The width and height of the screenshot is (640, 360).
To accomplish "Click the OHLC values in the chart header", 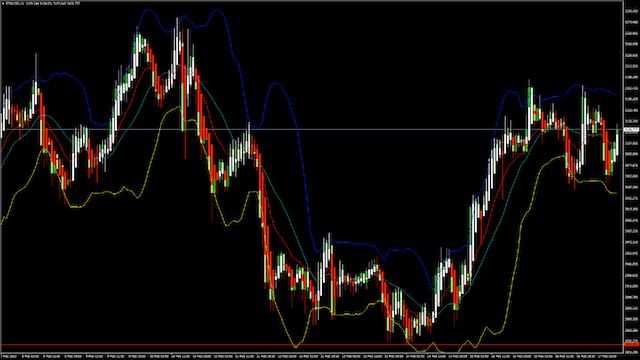I will tap(53, 3).
